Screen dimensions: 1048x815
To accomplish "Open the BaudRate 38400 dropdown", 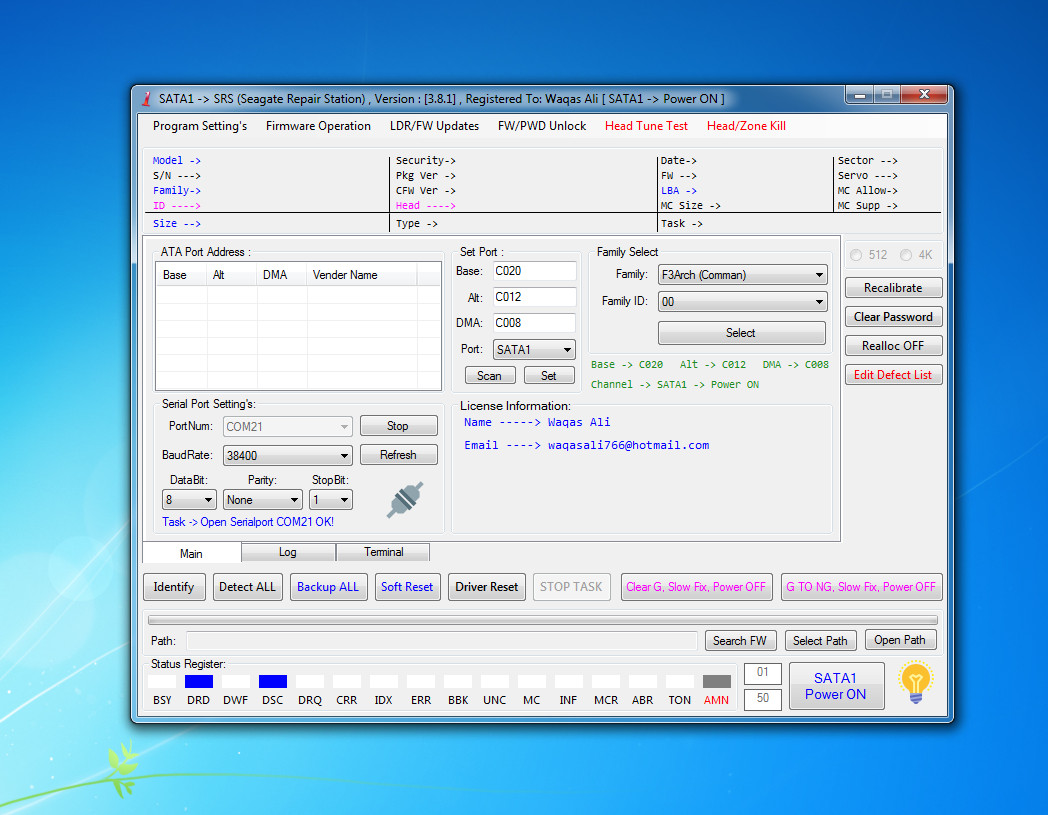I will (287, 455).
